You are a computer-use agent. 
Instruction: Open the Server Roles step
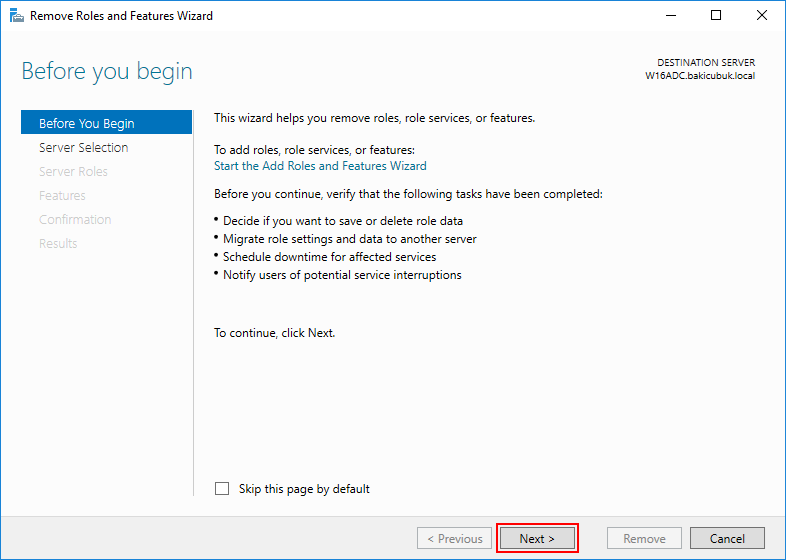point(73,172)
